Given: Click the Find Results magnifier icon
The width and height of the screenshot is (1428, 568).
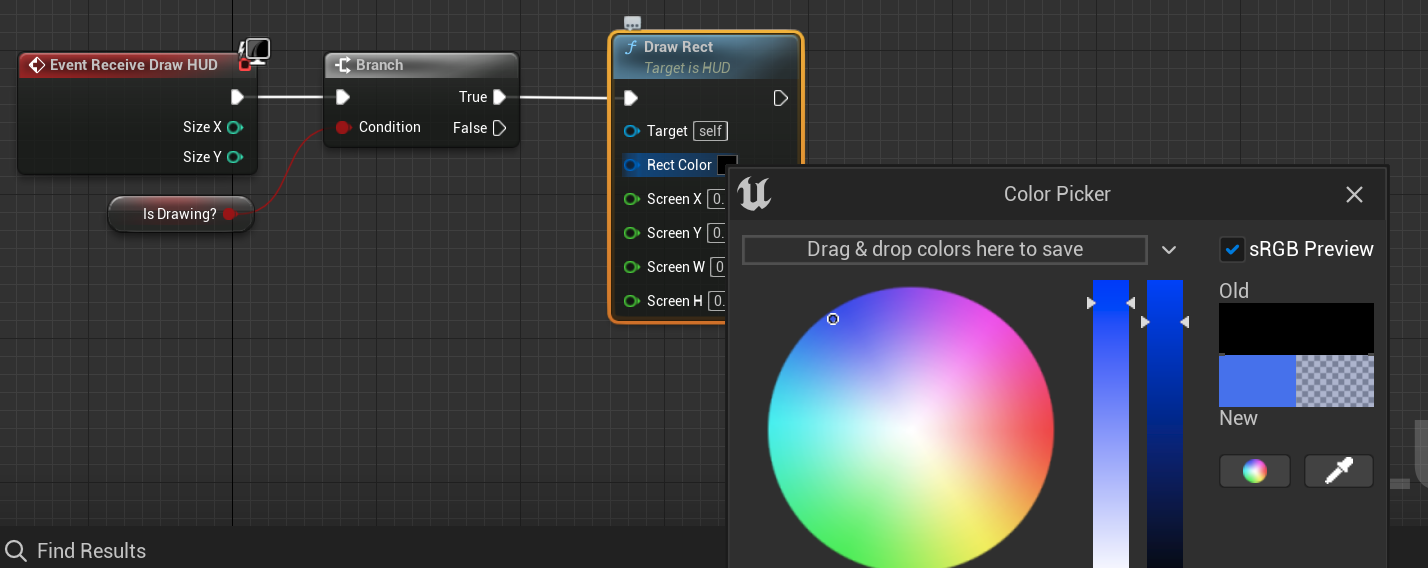Looking at the screenshot, I should pyautogui.click(x=16, y=551).
